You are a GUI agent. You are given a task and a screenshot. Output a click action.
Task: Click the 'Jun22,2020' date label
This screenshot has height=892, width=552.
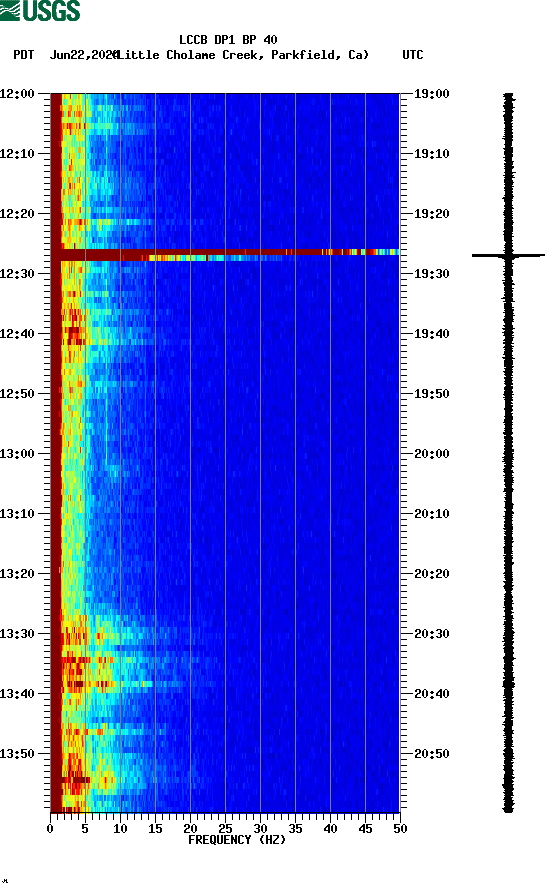coord(84,55)
